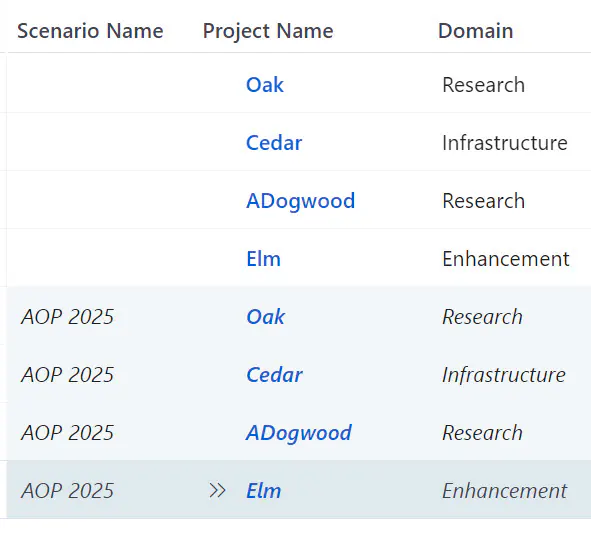Click the non-italic Research cell in Oak row
This screenshot has height=537, width=591.
point(484,84)
